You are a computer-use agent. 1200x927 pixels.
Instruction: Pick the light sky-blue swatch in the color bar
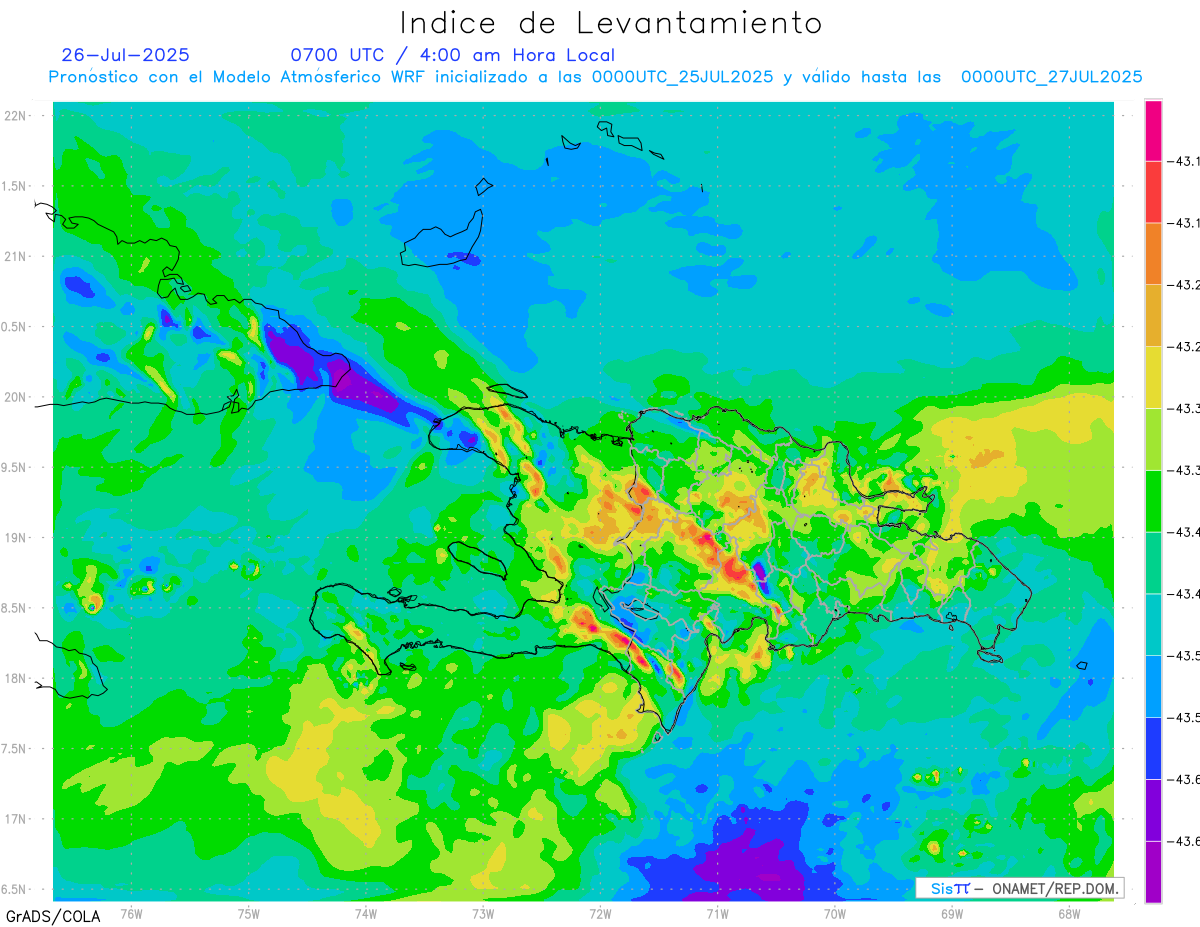[x=1153, y=686]
